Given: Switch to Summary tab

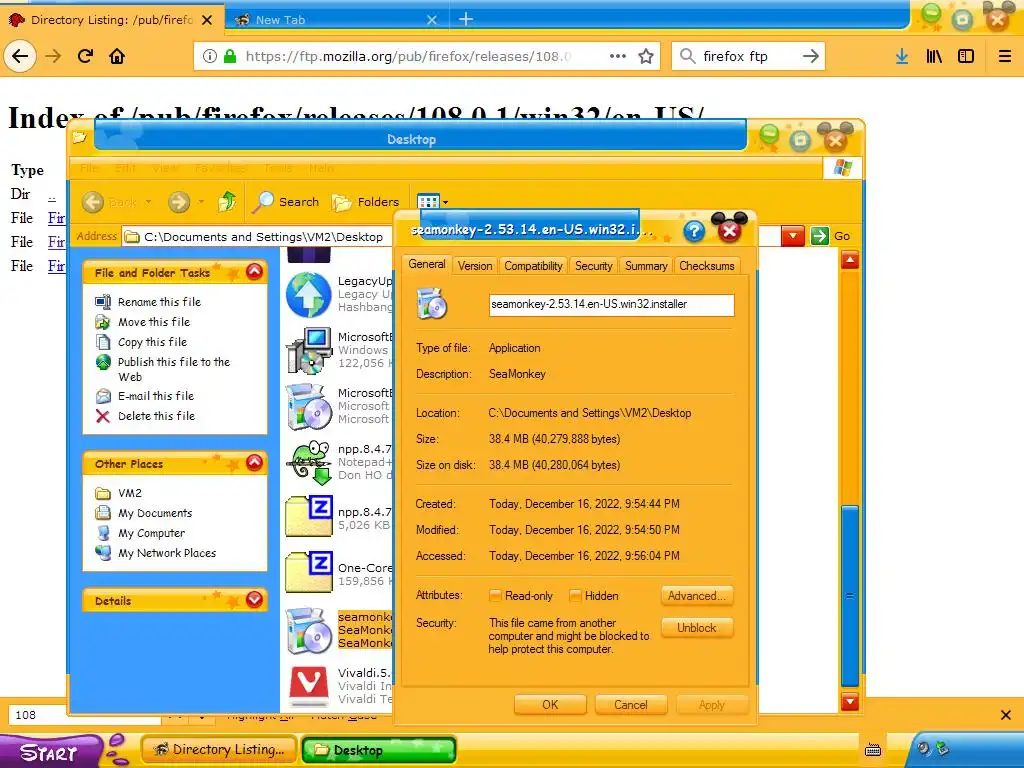Looking at the screenshot, I should tap(646, 266).
